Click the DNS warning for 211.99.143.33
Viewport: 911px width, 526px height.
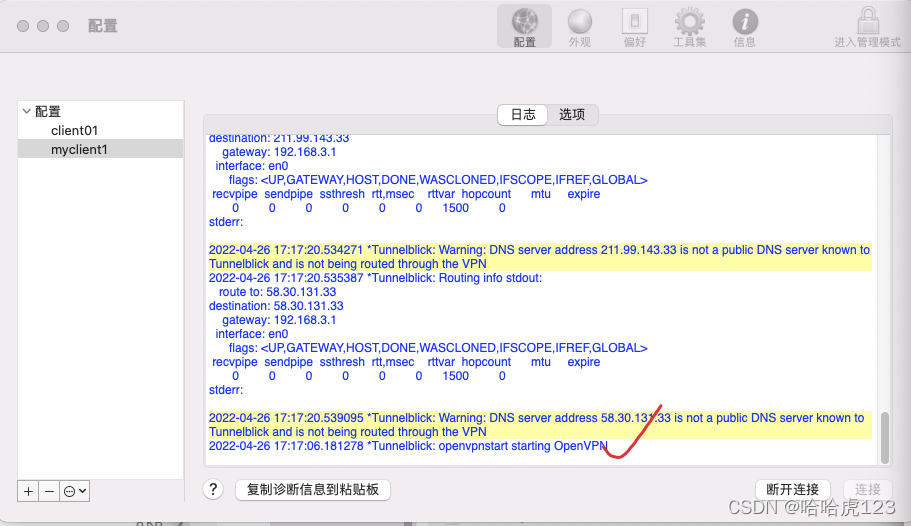coord(540,257)
